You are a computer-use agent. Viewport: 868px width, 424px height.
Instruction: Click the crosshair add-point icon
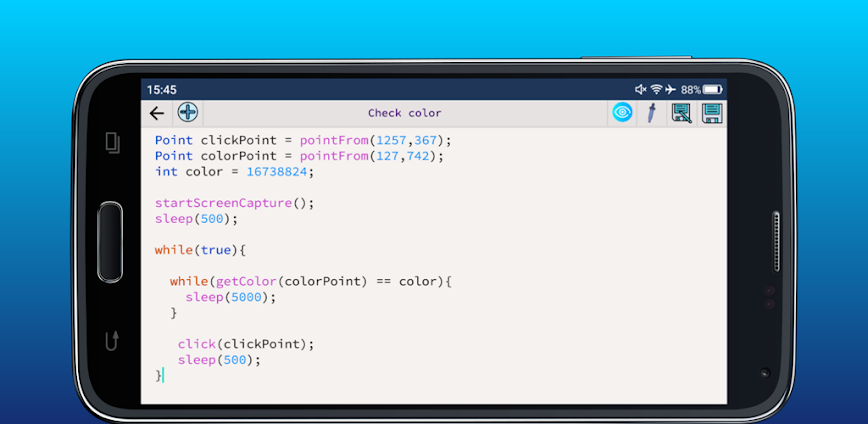tap(187, 113)
